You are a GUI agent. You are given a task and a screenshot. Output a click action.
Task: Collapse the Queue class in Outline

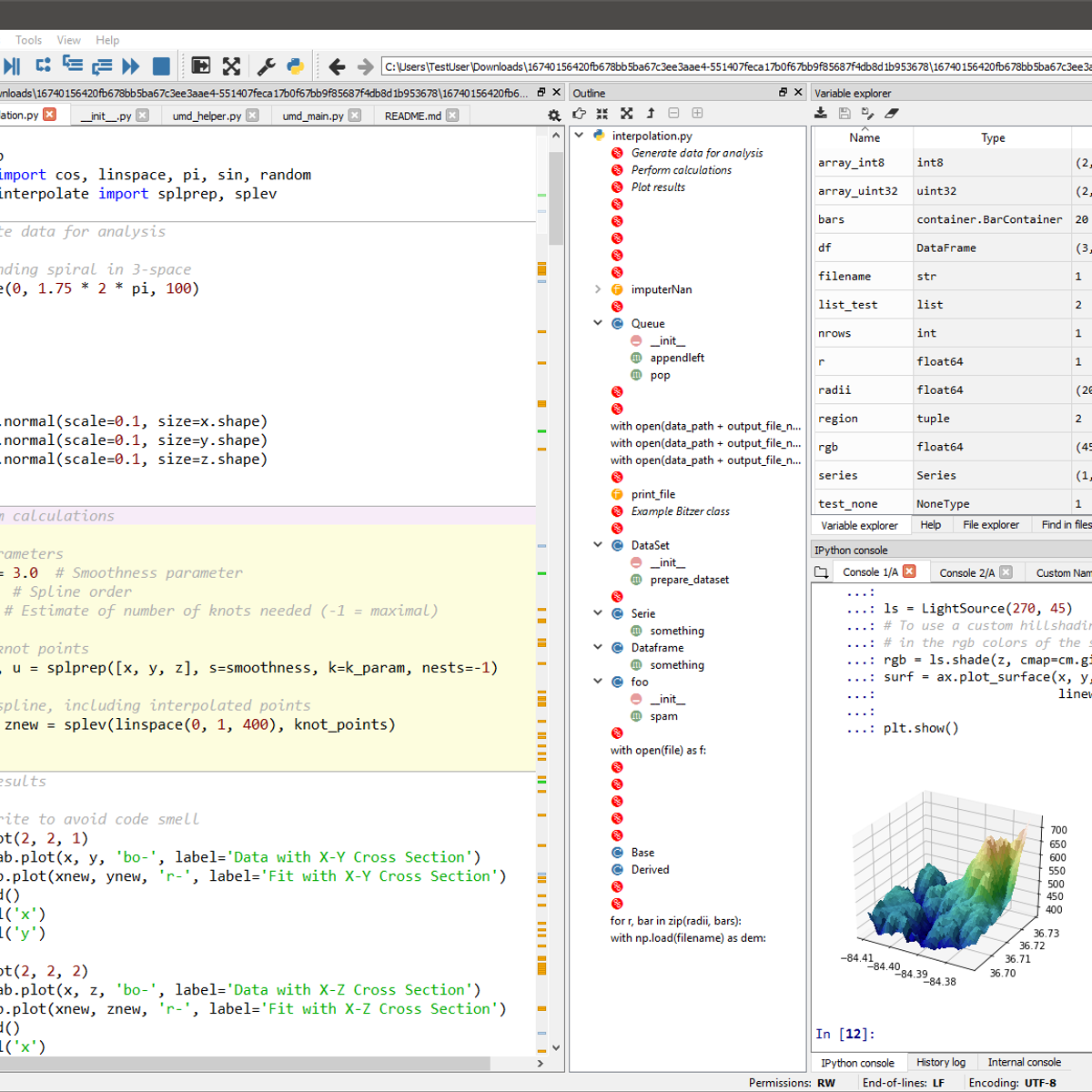click(598, 323)
